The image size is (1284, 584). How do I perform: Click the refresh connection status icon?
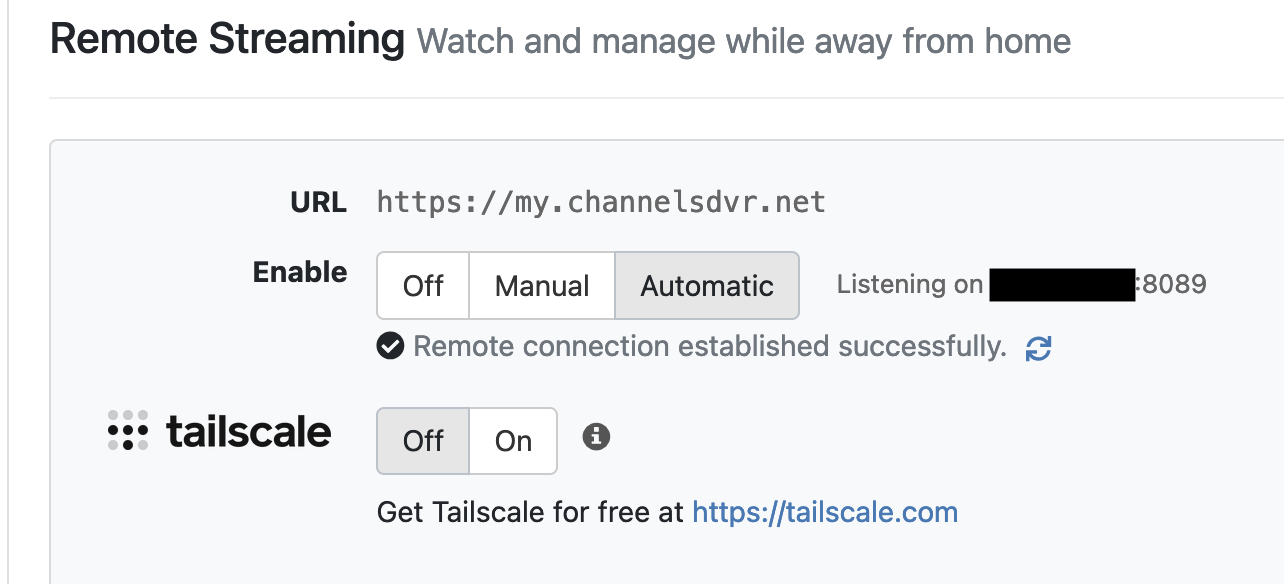pyautogui.click(x=1039, y=348)
